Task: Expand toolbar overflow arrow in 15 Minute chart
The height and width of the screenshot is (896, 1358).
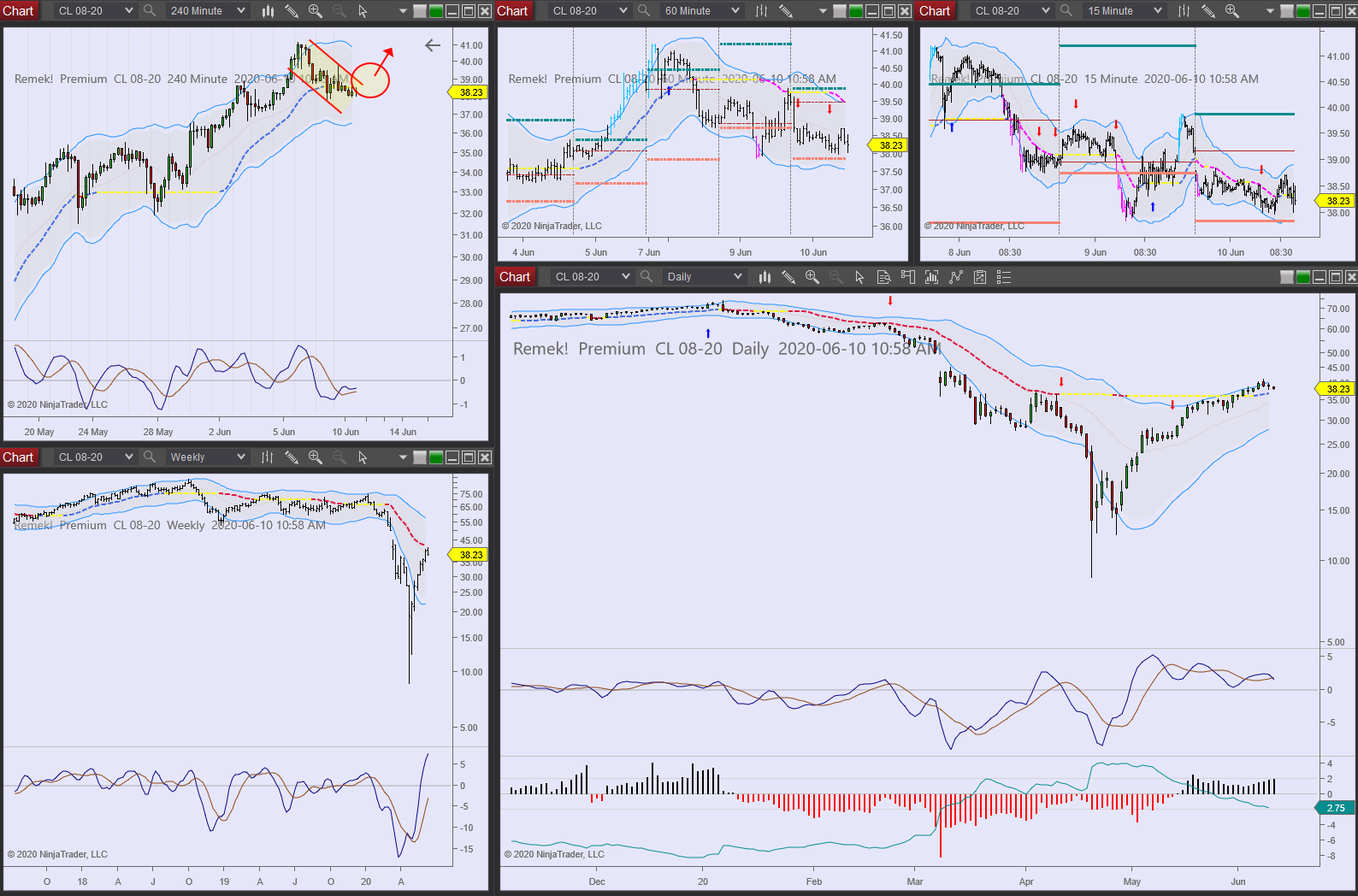Action: [1270, 11]
